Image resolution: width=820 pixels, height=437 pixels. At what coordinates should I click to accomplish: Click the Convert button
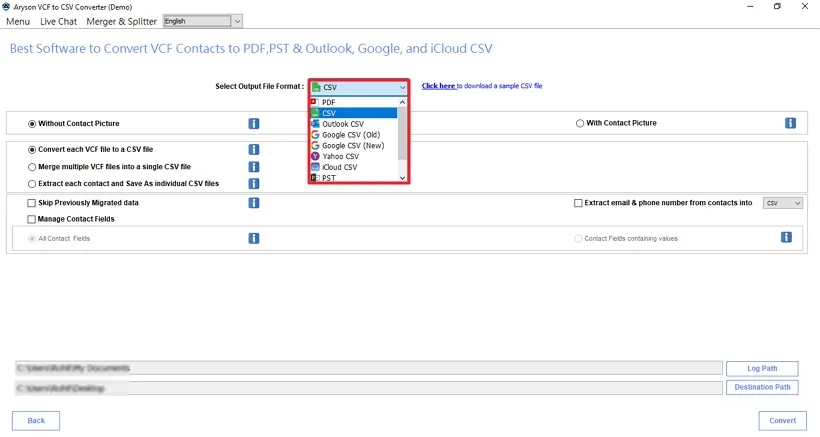pos(782,421)
